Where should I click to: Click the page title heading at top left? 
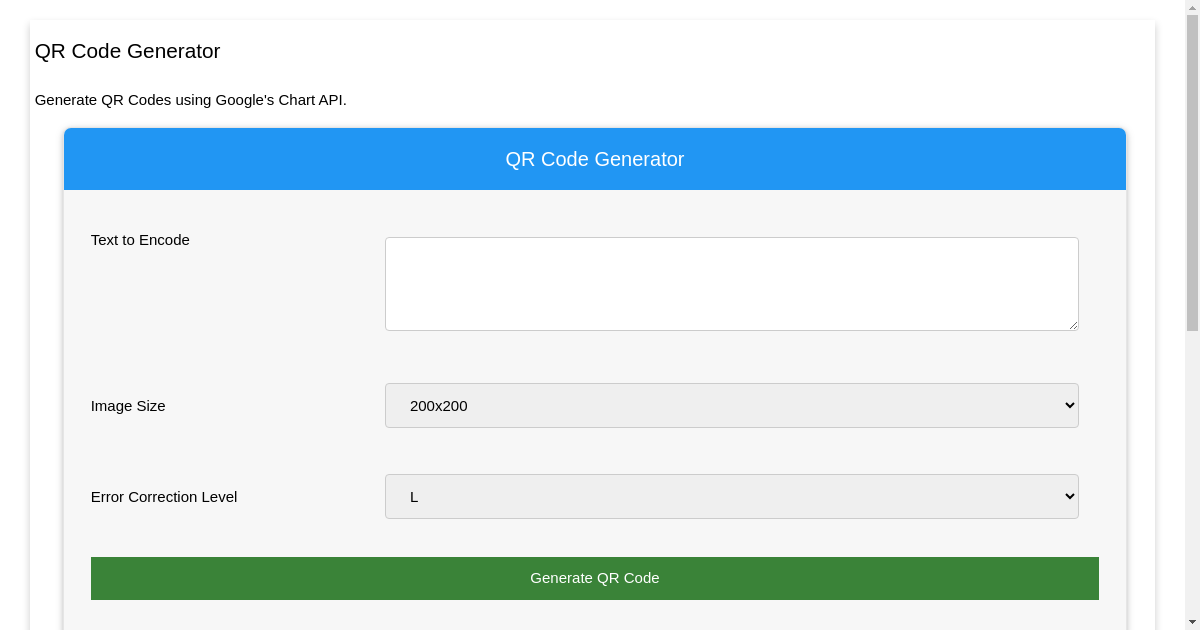click(x=127, y=51)
